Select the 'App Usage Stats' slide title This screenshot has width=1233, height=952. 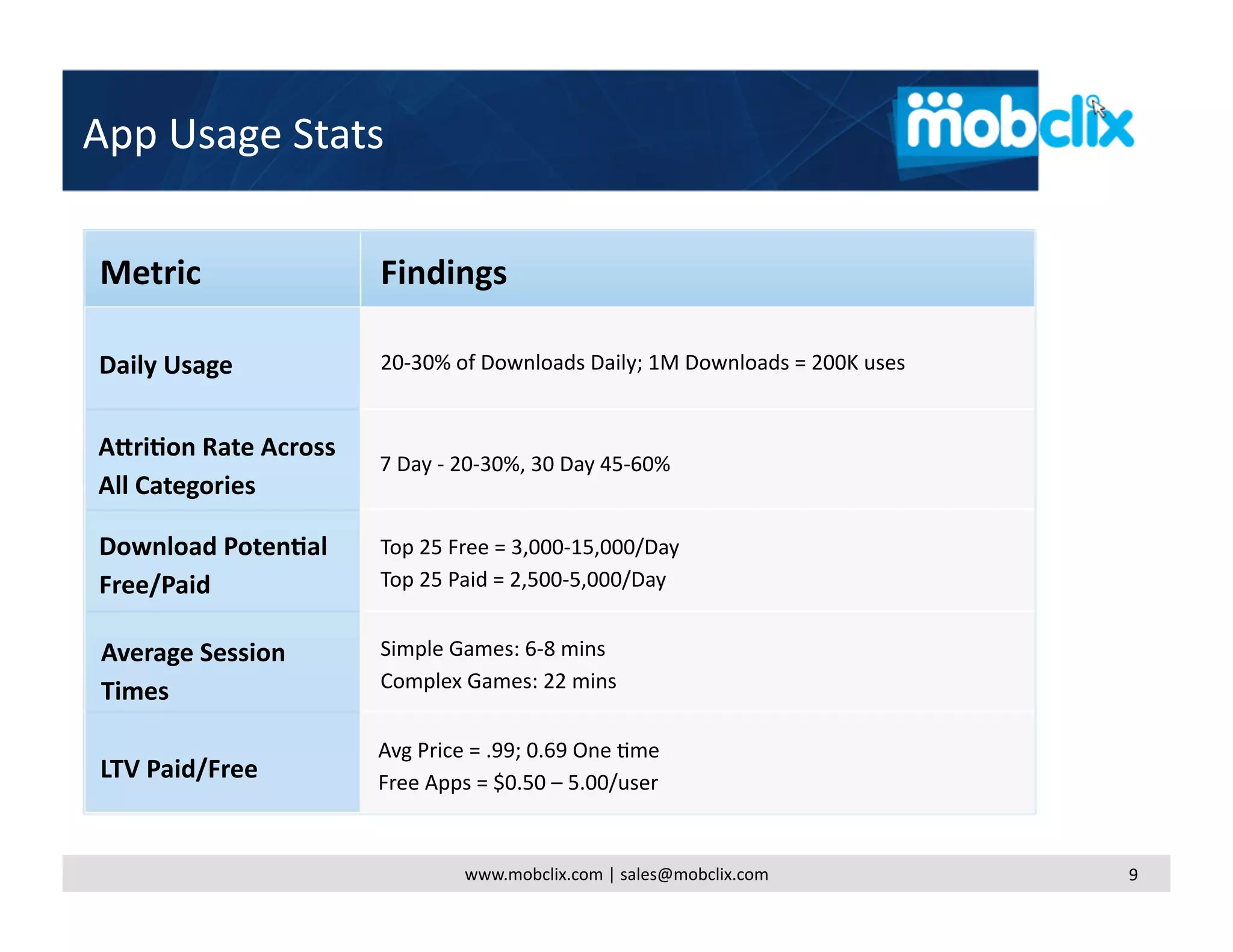(x=233, y=134)
